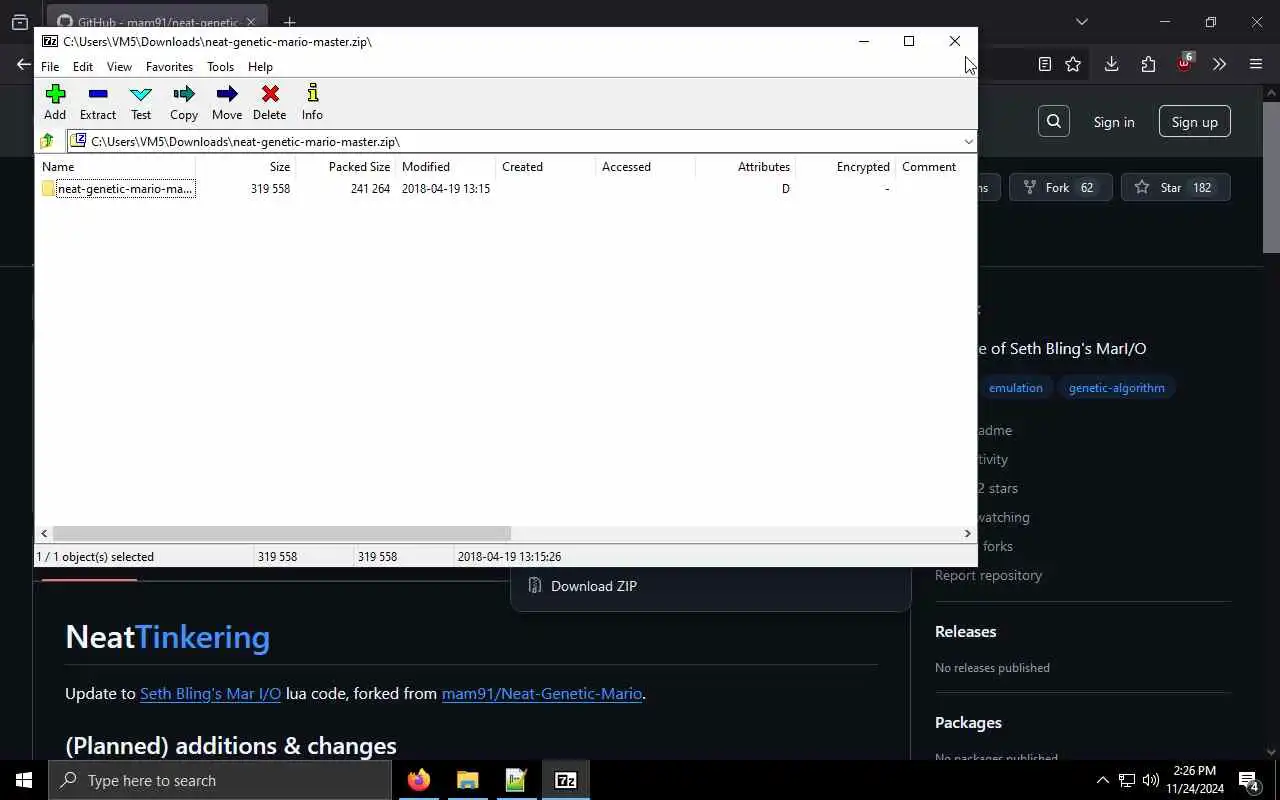
Task: Sort by the Accessed column header
Action: 645,167
